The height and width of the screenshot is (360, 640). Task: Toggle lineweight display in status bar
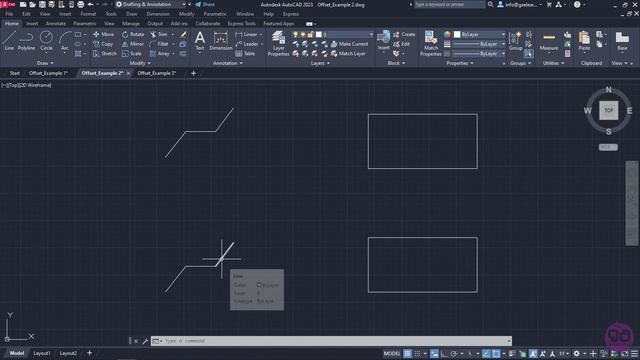pos(513,353)
